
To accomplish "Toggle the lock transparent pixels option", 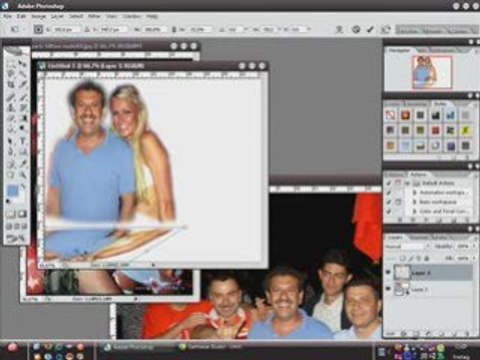I will point(402,258).
